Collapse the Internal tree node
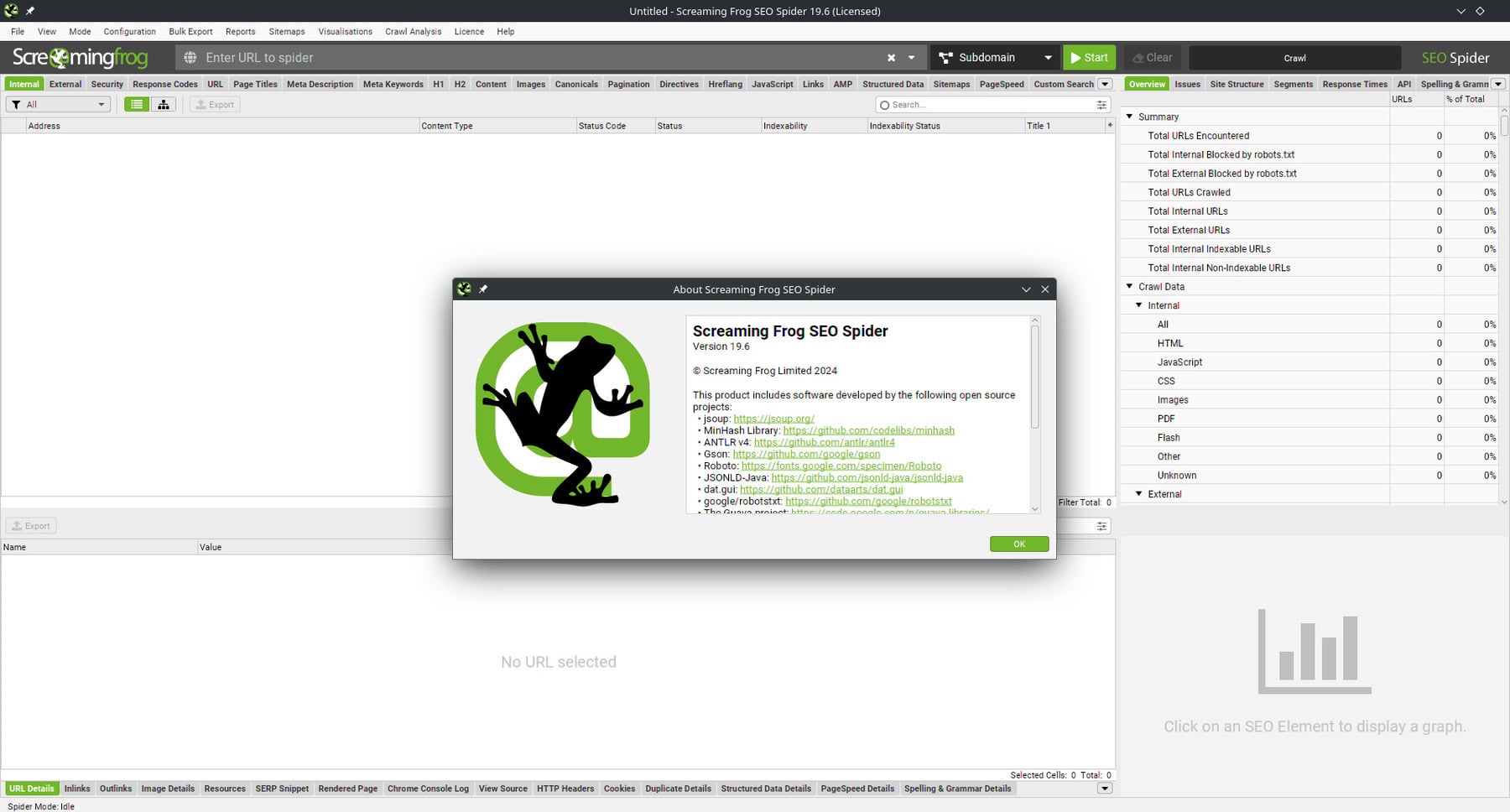The image size is (1510, 812). 1138,305
